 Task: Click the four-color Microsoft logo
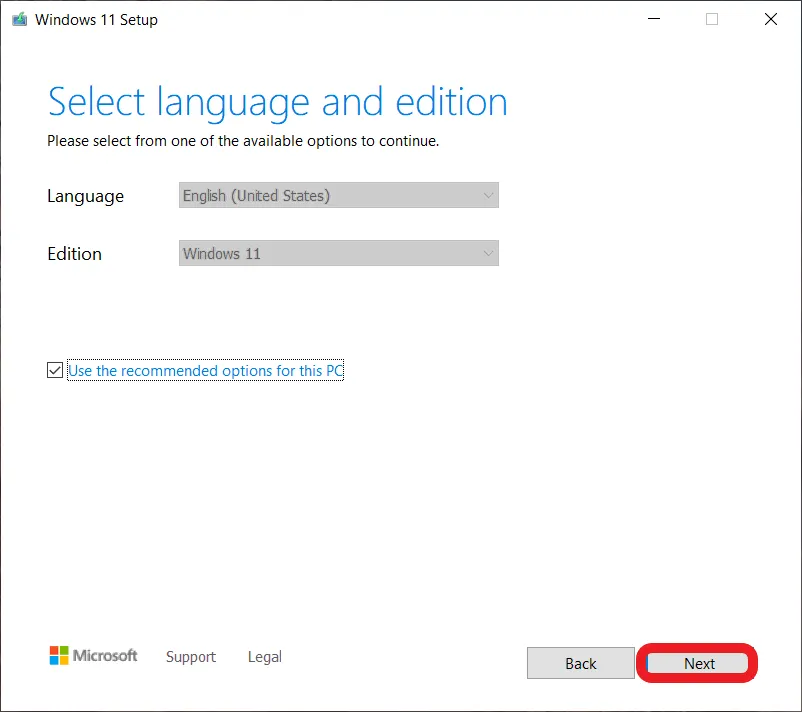[60, 656]
